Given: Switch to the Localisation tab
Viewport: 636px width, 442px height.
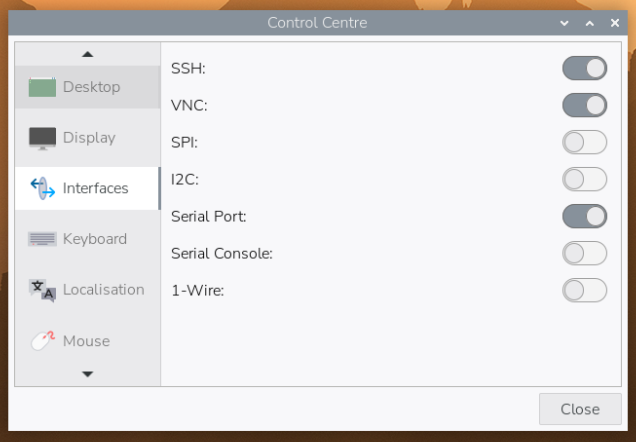Looking at the screenshot, I should pos(103,290).
